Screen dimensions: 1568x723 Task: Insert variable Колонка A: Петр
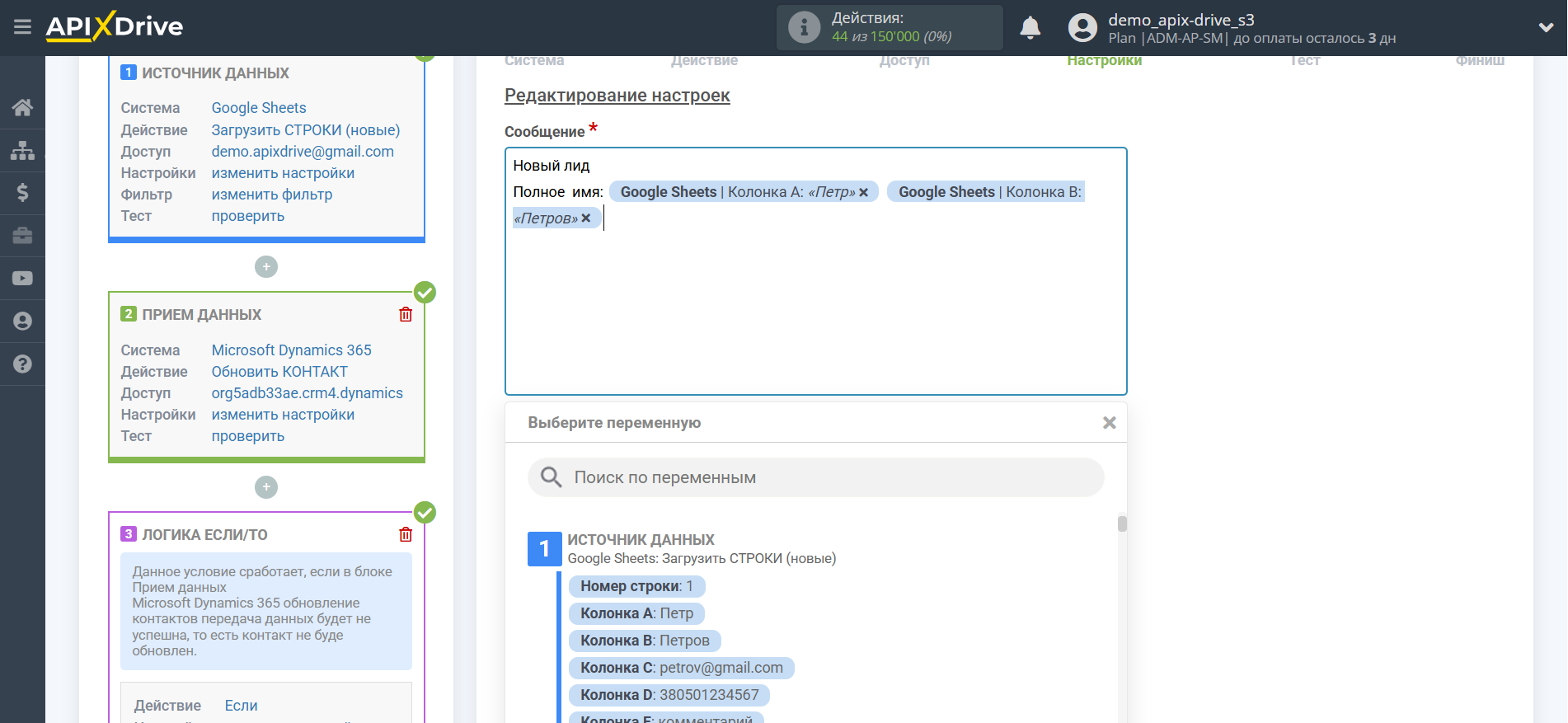(x=636, y=613)
